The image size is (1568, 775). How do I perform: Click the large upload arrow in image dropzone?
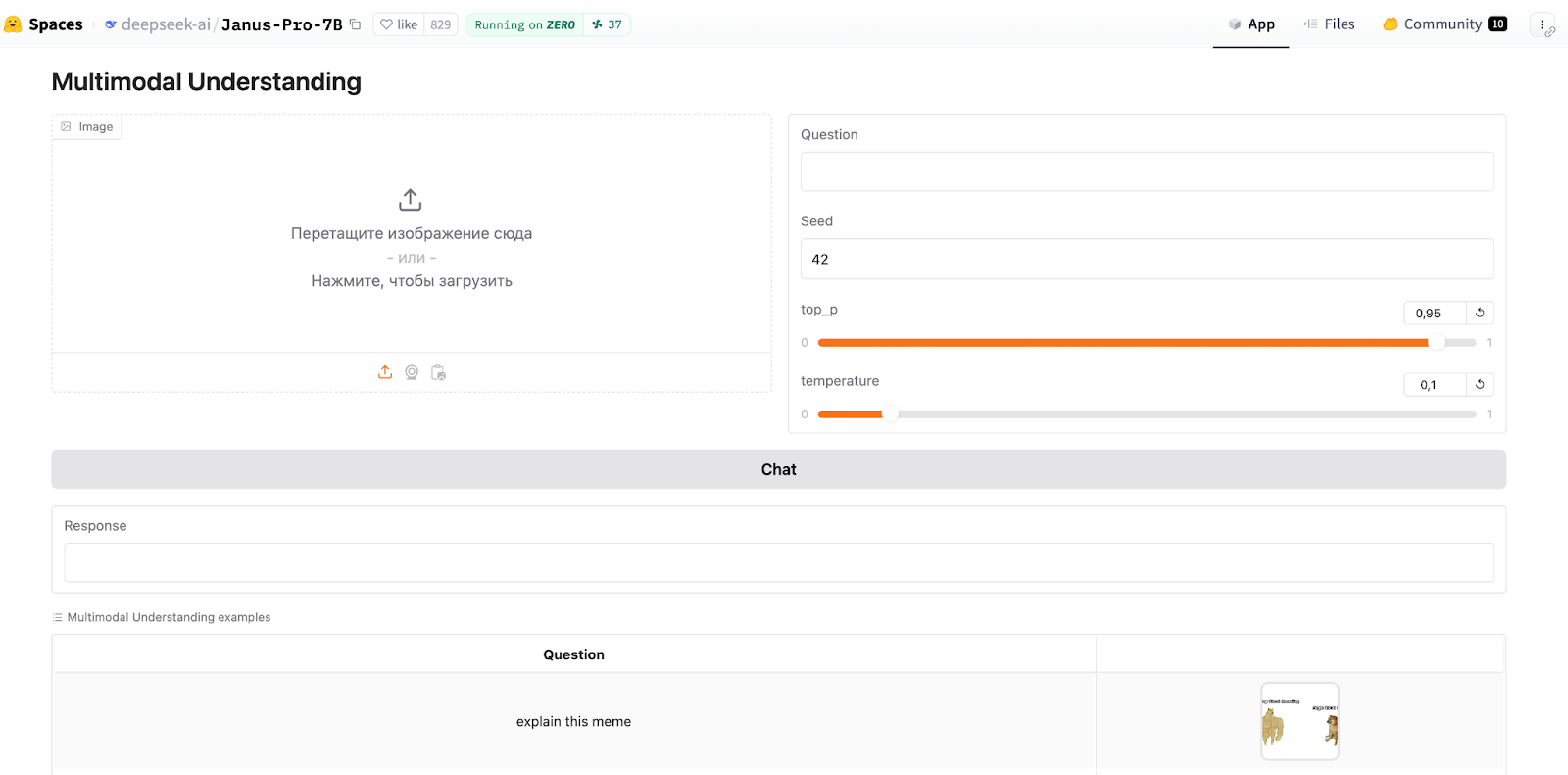tap(411, 200)
